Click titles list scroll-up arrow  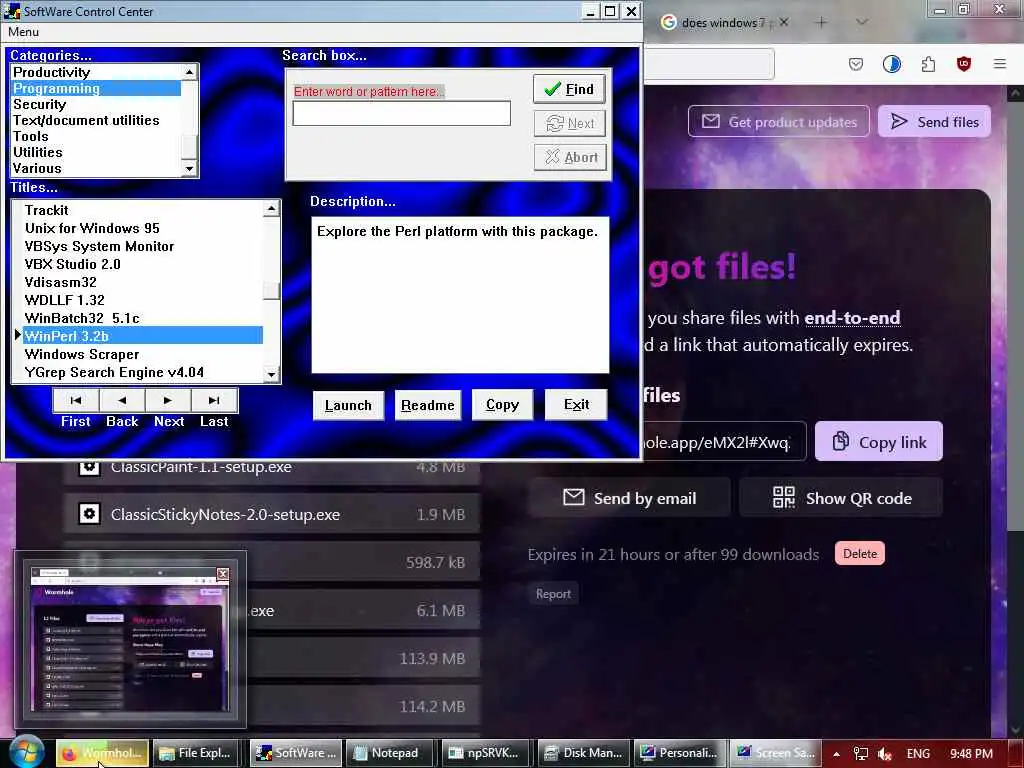272,208
